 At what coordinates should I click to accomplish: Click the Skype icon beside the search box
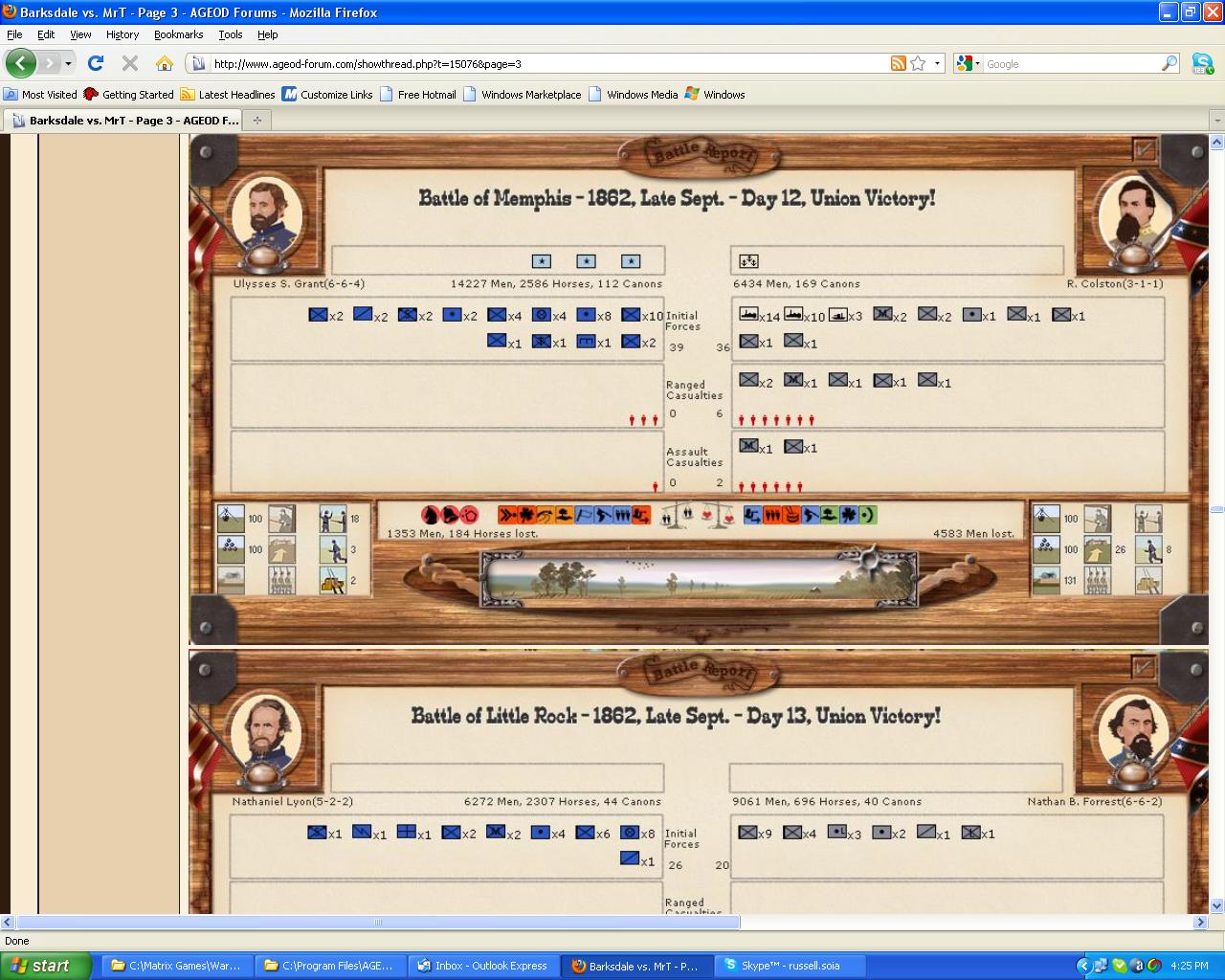click(1202, 63)
